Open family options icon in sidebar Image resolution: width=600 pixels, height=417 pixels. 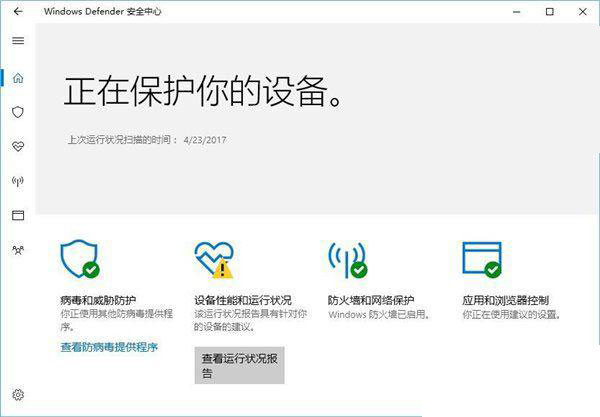pos(18,249)
